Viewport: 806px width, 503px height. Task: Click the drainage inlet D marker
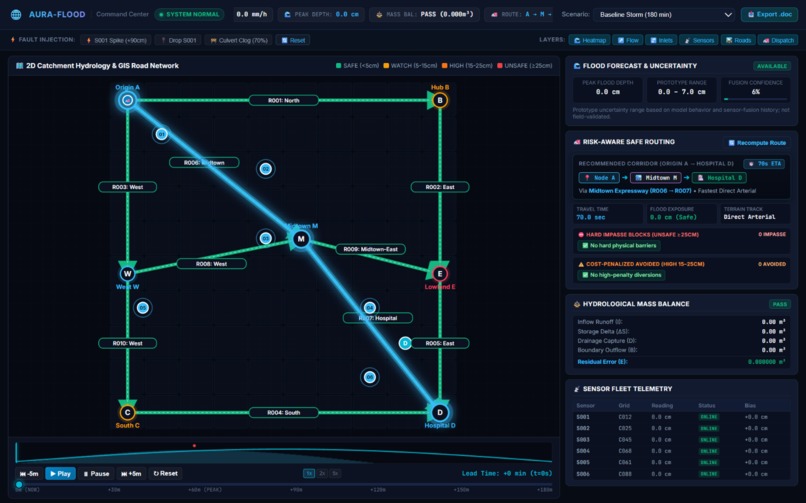click(405, 343)
